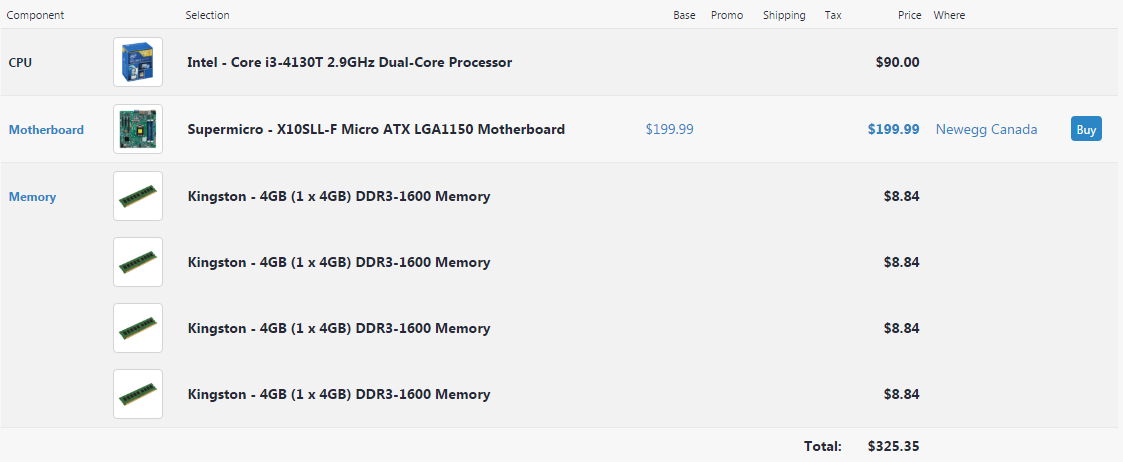Select the Intel Core i3-4130T processor name

350,62
